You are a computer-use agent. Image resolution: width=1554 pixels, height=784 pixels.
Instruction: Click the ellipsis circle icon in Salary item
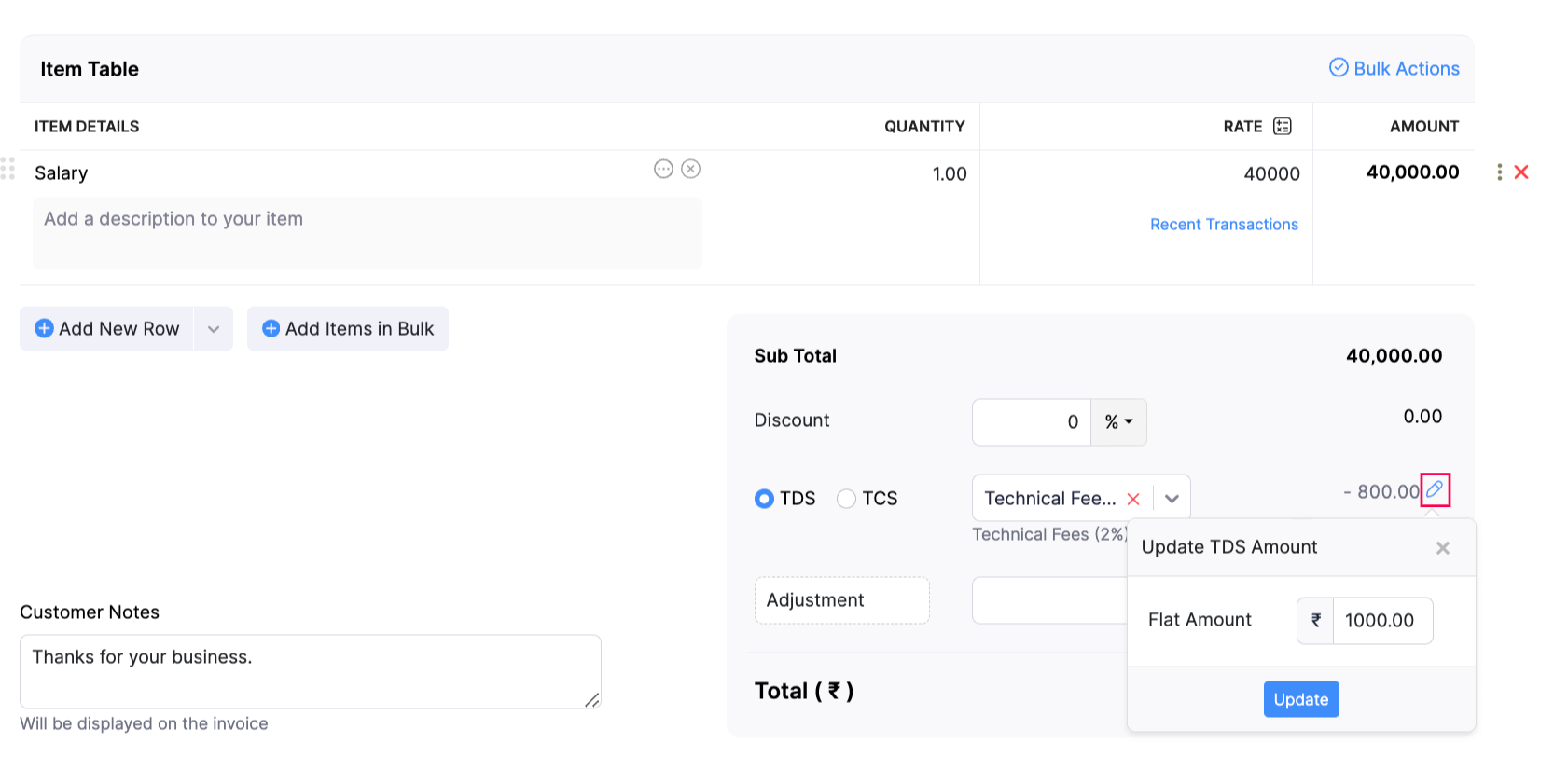(663, 169)
